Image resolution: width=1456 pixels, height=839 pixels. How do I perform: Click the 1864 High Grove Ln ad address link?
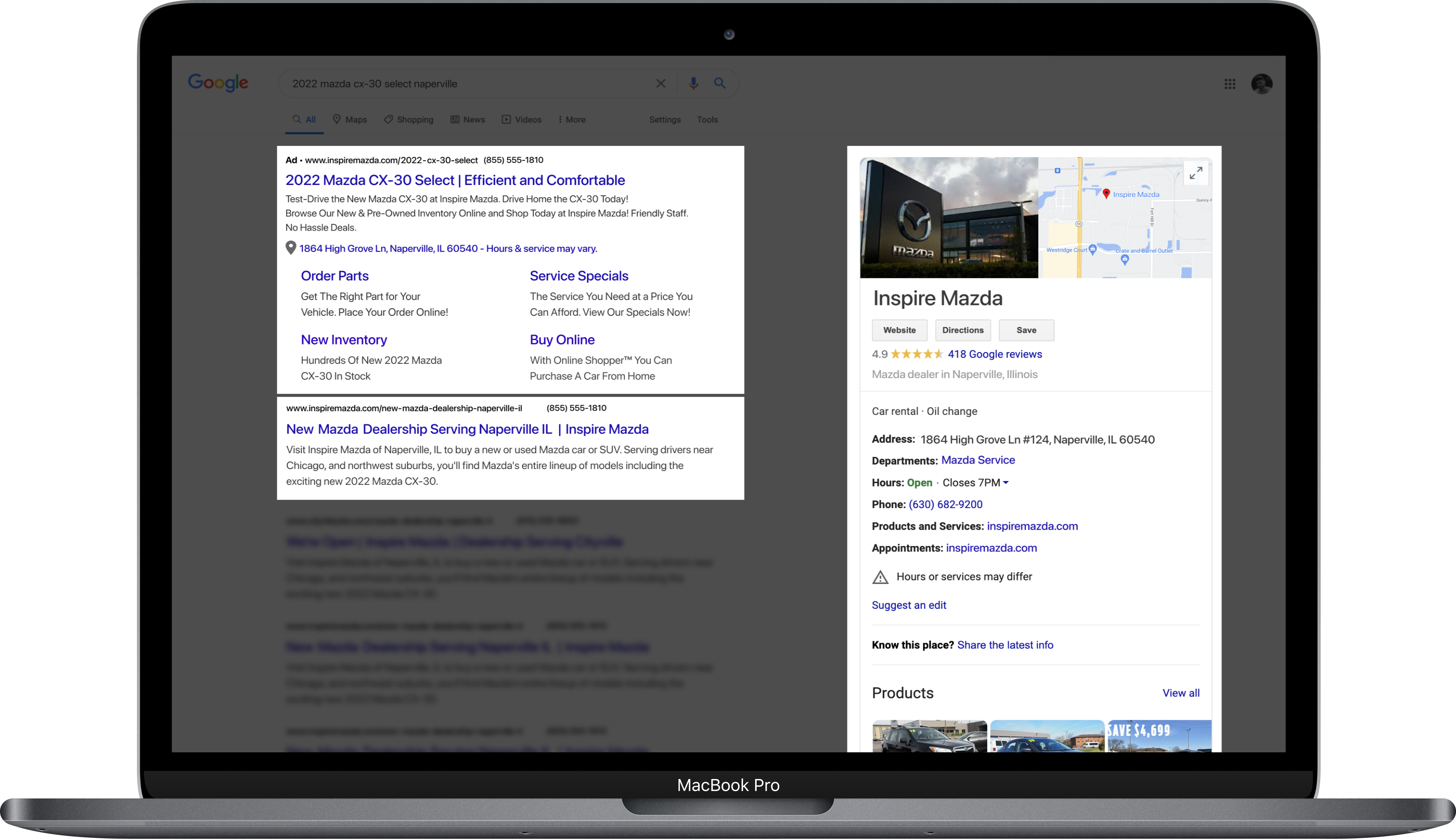tap(448, 248)
